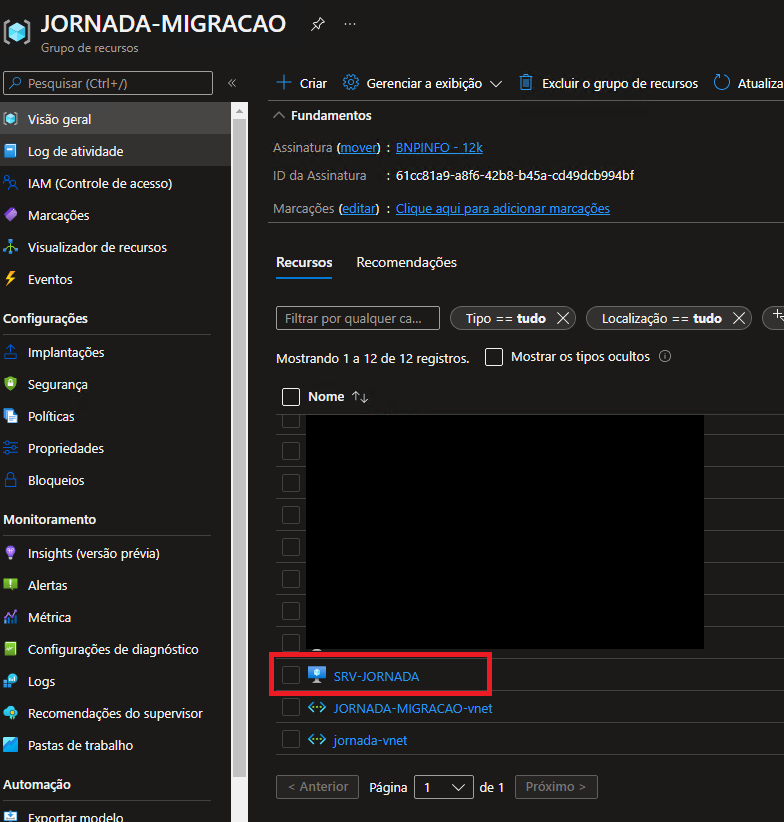Click the Filtrar por qualquer campo input

(358, 318)
